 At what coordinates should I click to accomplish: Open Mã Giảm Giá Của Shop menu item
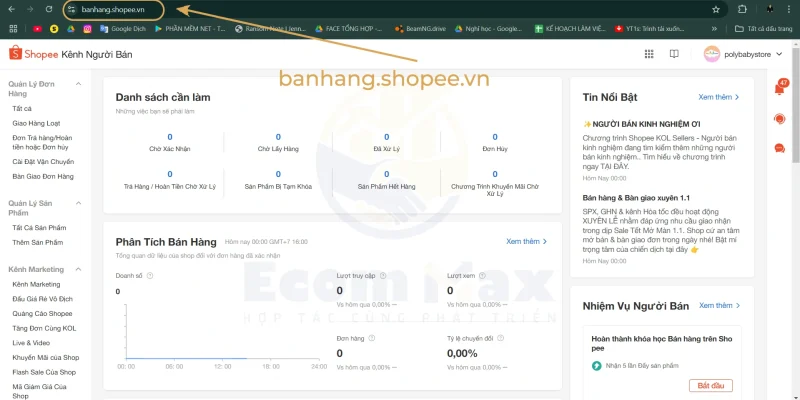click(x=39, y=391)
